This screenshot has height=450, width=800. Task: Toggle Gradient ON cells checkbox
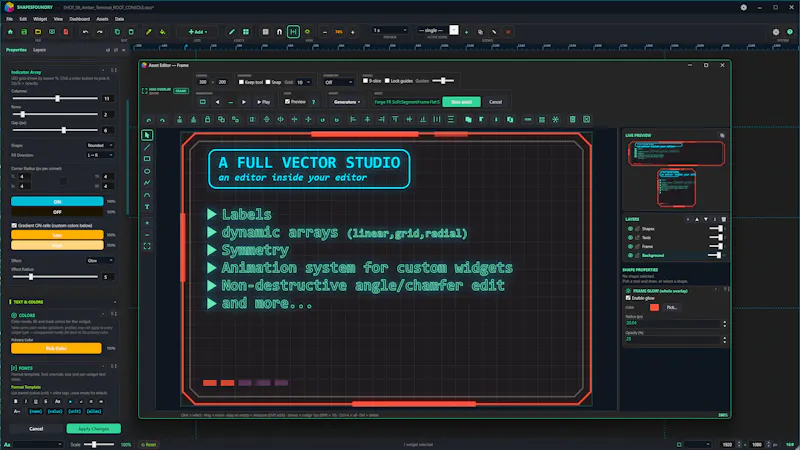coord(14,225)
